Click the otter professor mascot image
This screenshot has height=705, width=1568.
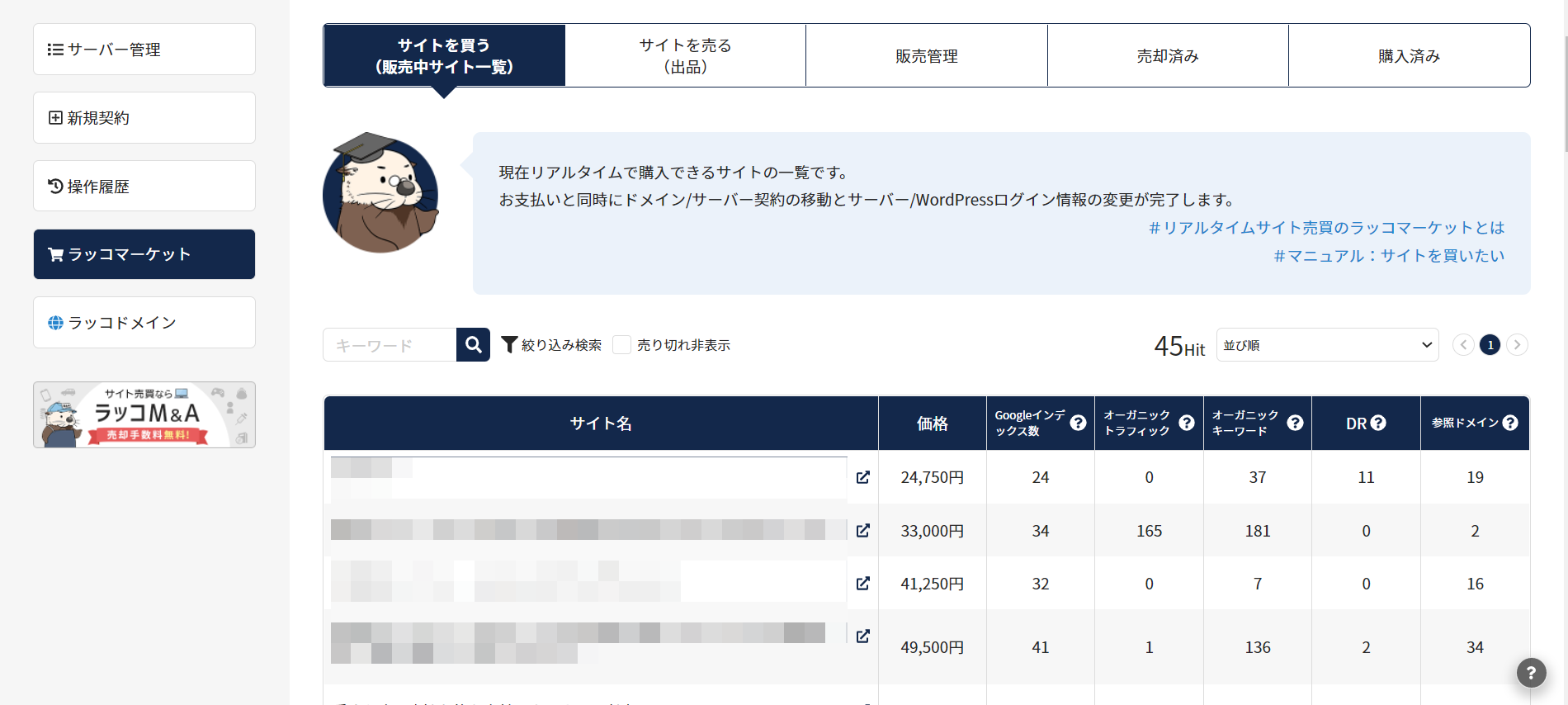pyautogui.click(x=380, y=192)
